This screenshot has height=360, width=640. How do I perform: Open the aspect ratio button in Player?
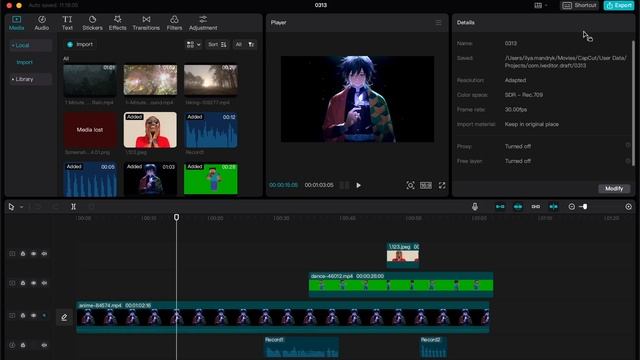pos(426,185)
